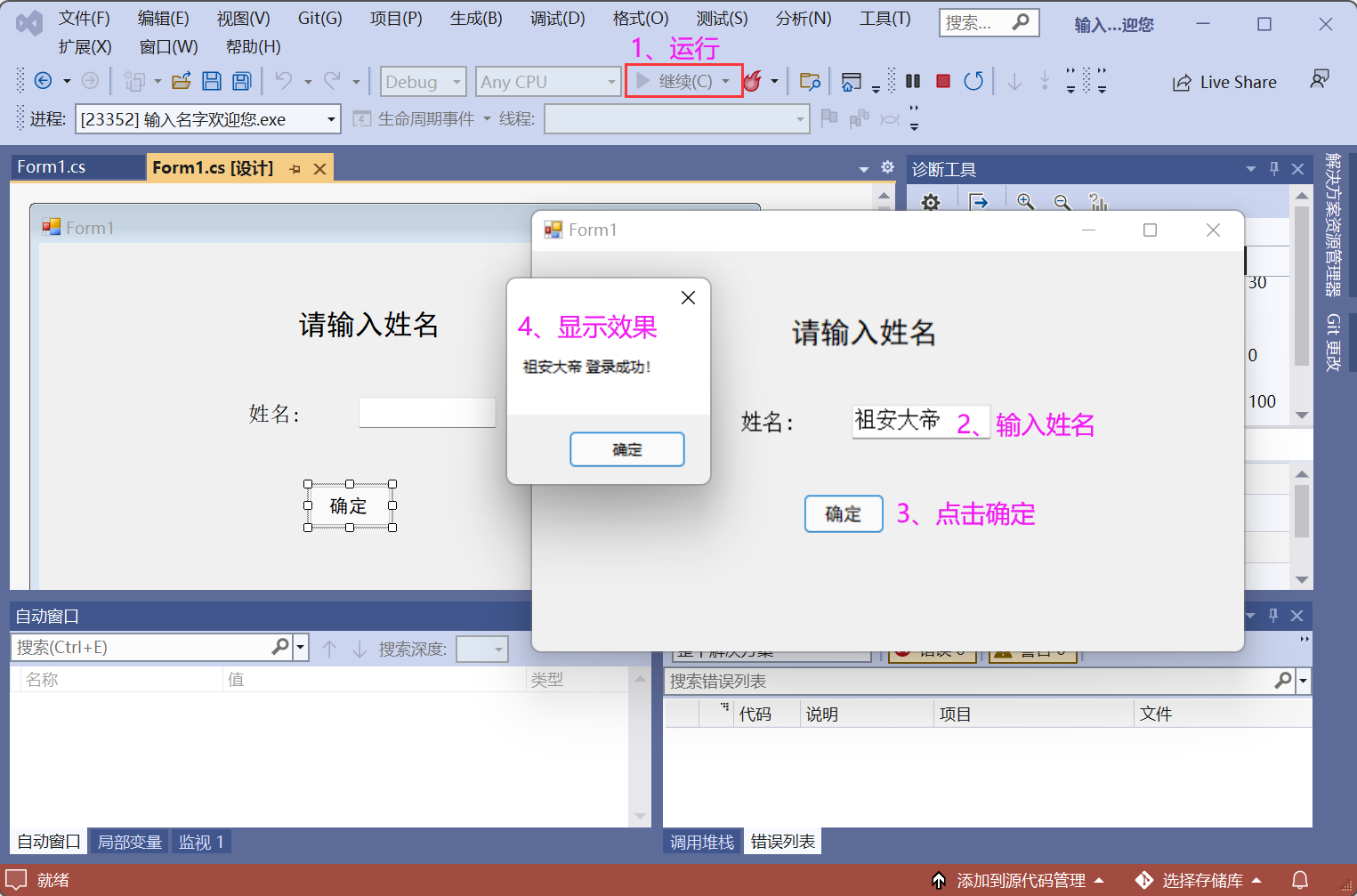1357x896 pixels.
Task: Zoom out on the diagnostic tools timeline
Action: [x=1062, y=202]
